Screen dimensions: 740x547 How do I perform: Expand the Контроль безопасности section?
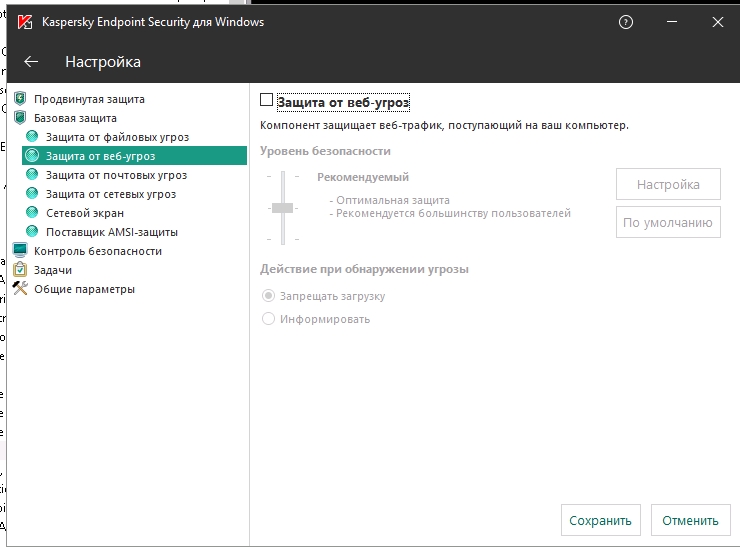pyautogui.click(x=97, y=251)
